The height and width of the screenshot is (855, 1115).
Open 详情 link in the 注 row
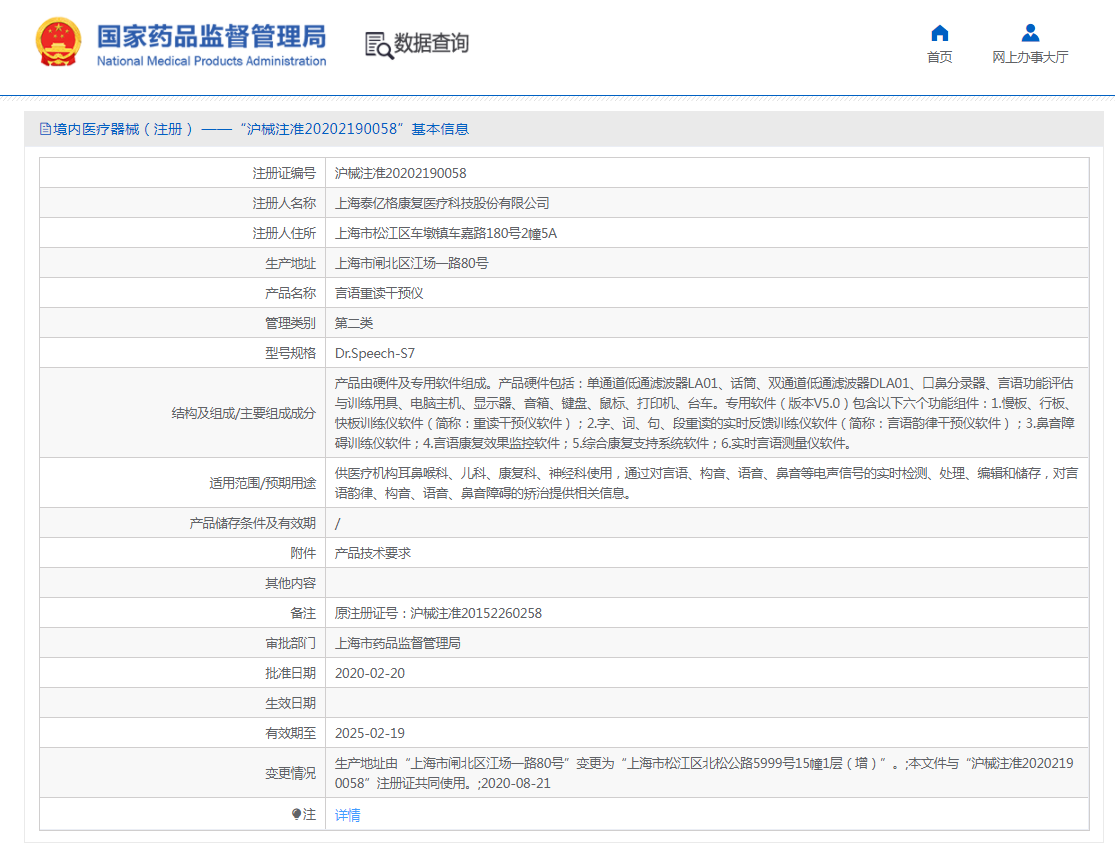[348, 815]
